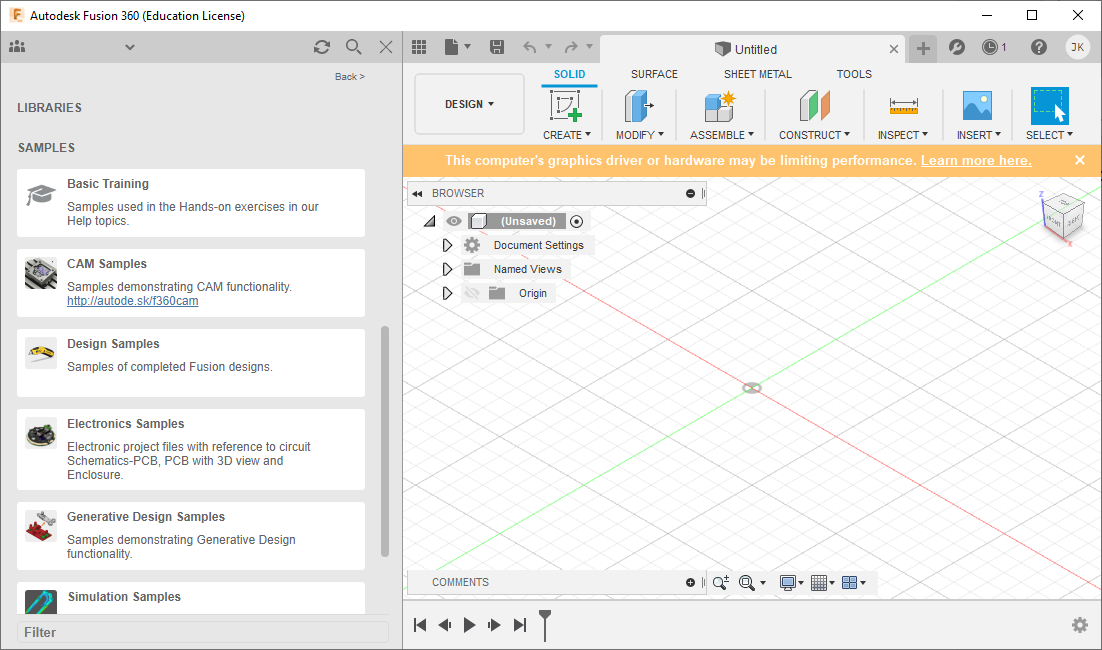Open the SELECT dropdown menu

coord(1049,135)
